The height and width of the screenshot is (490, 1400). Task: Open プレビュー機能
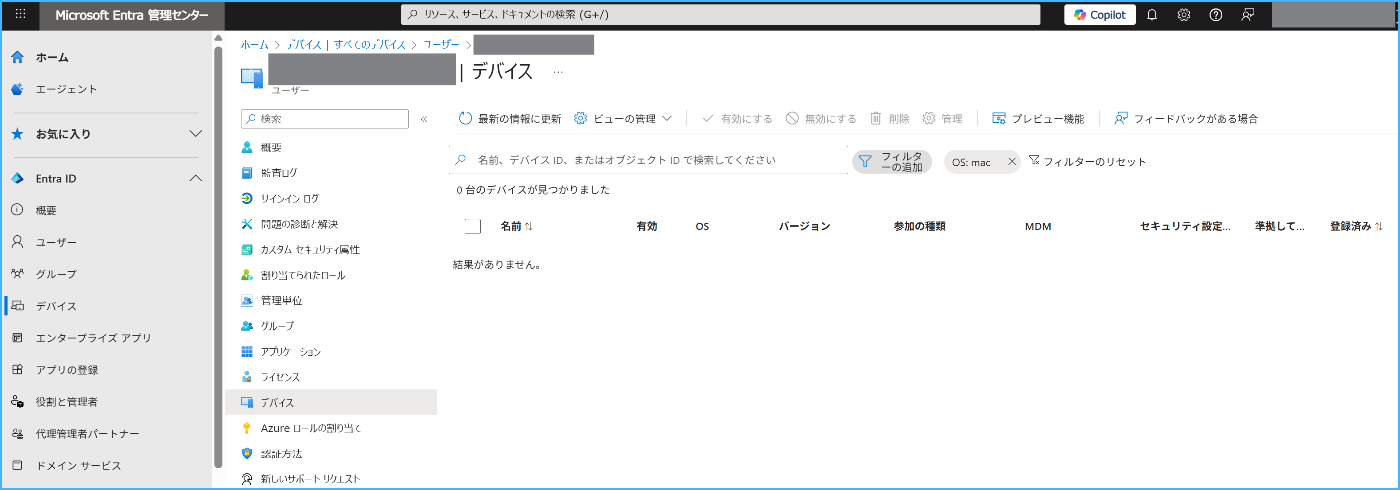click(1038, 118)
